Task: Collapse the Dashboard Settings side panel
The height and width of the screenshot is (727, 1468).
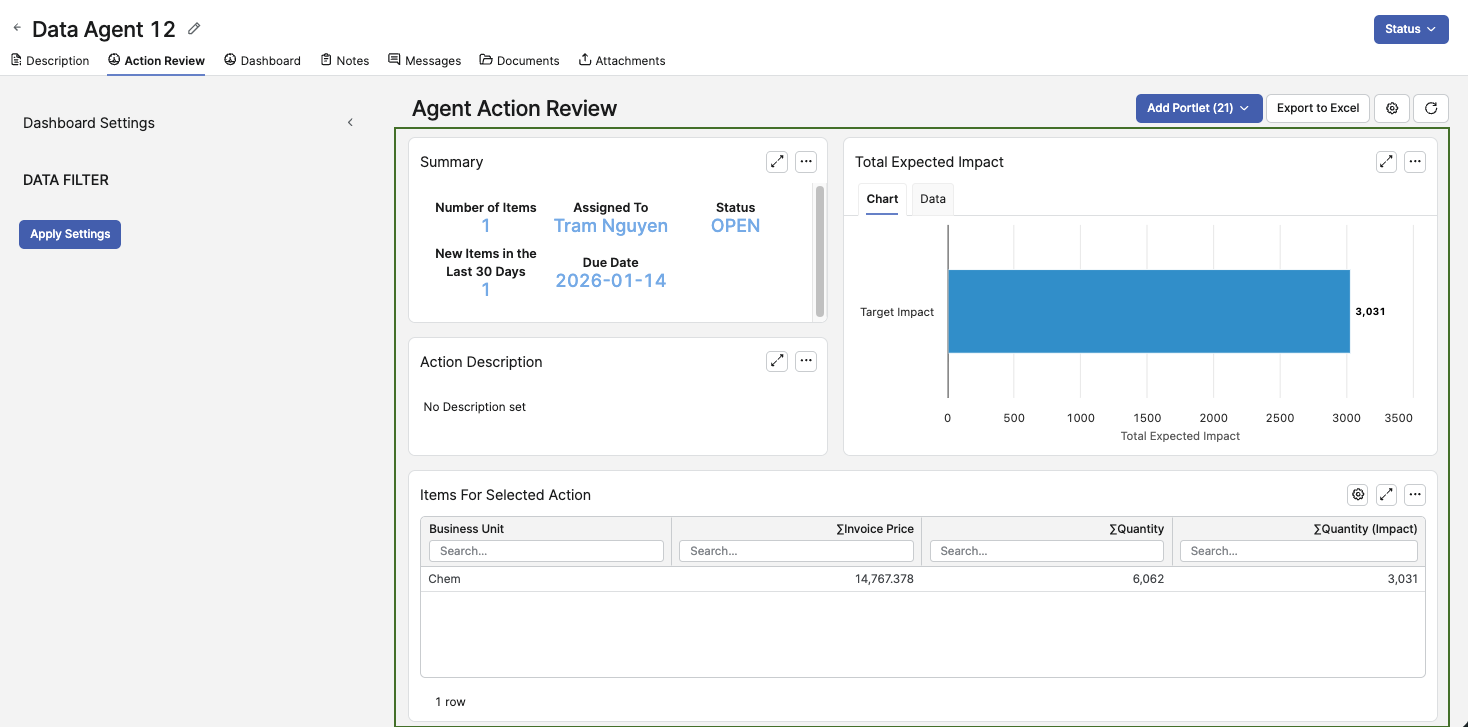Action: [350, 123]
